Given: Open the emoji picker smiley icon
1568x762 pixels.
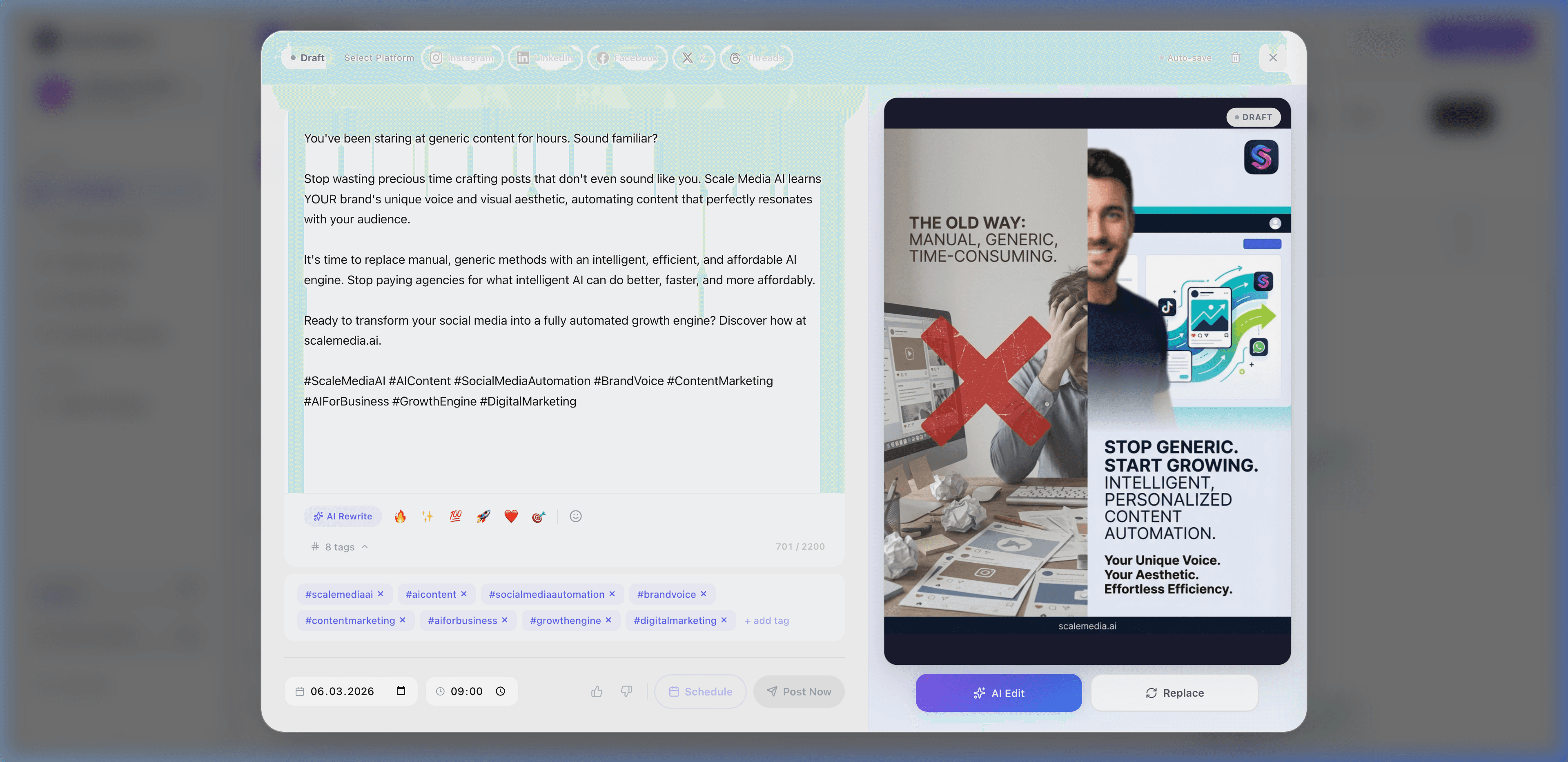Looking at the screenshot, I should (x=575, y=516).
